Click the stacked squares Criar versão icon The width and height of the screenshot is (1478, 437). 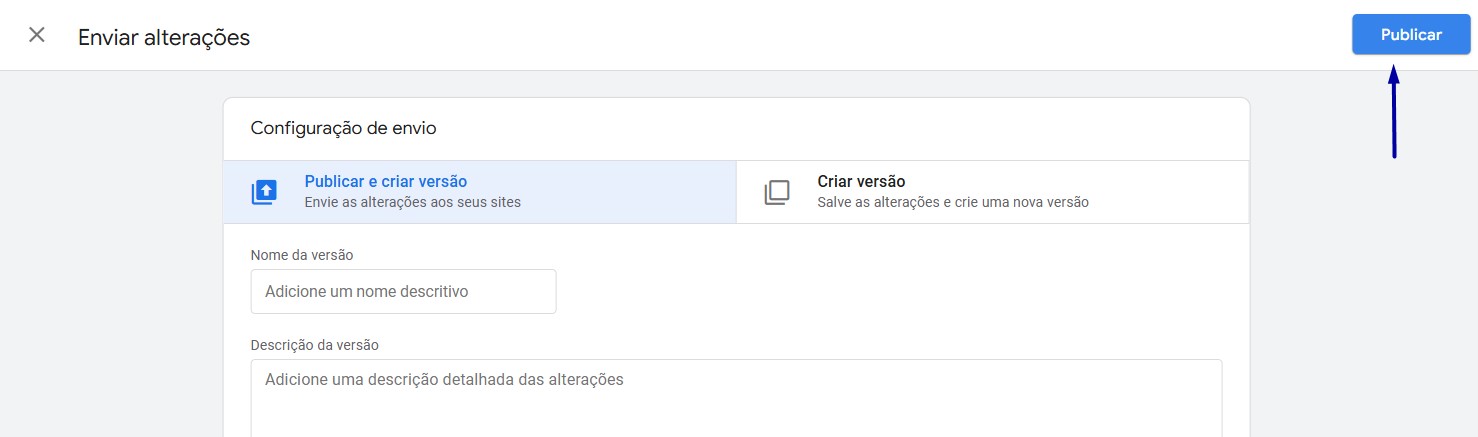(x=777, y=192)
